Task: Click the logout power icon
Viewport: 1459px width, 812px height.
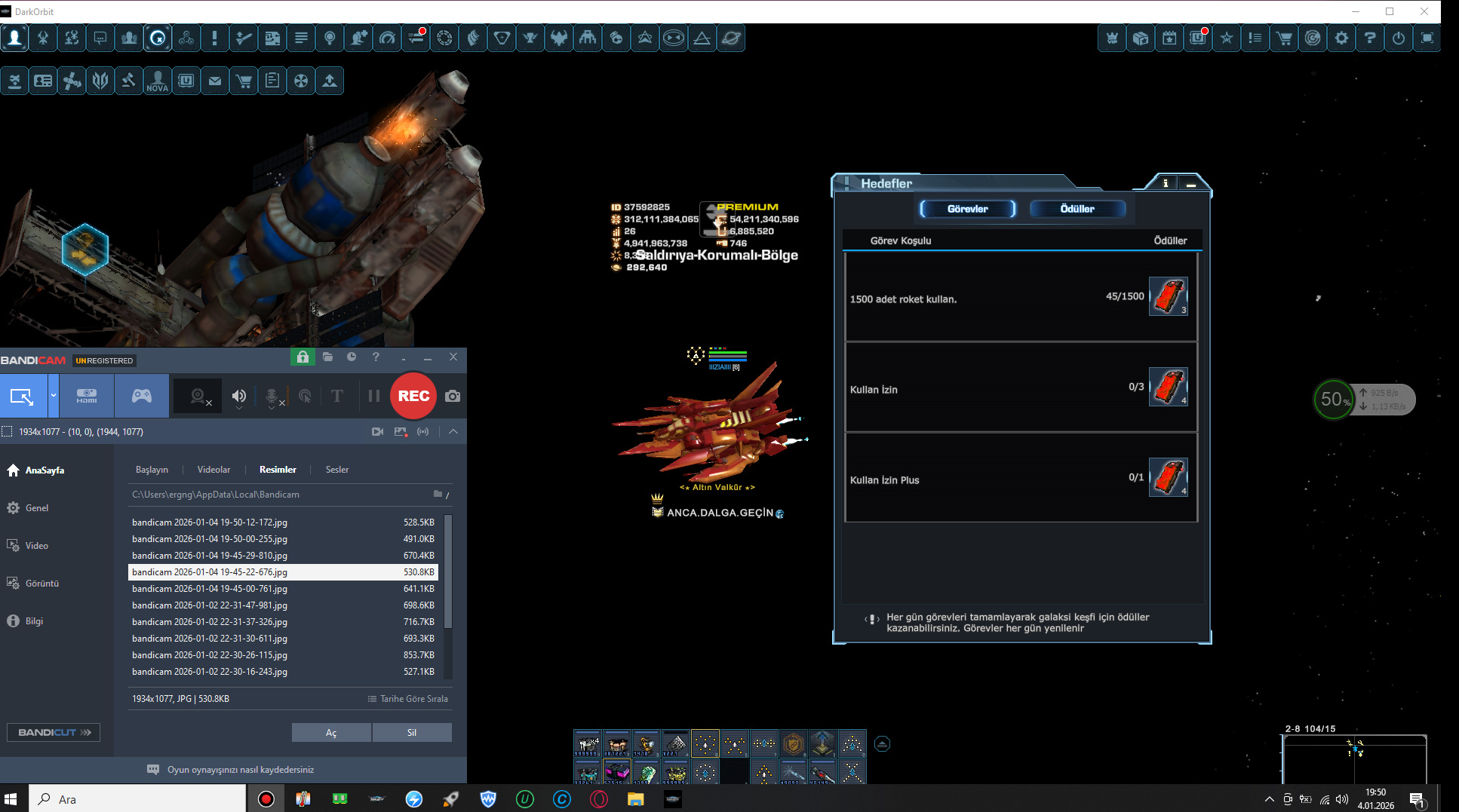Action: 1399,38
